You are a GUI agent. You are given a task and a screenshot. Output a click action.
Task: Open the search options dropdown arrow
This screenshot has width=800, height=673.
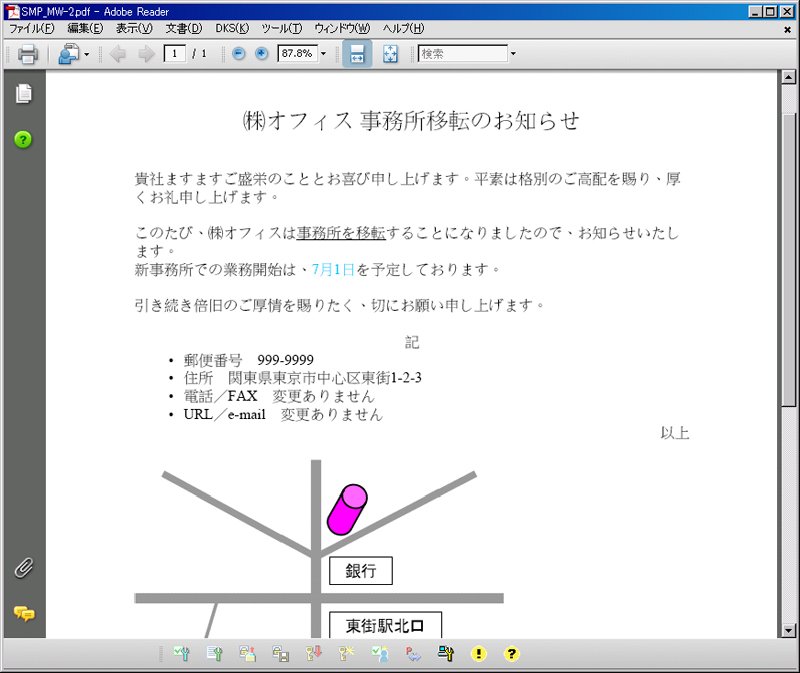(513, 54)
